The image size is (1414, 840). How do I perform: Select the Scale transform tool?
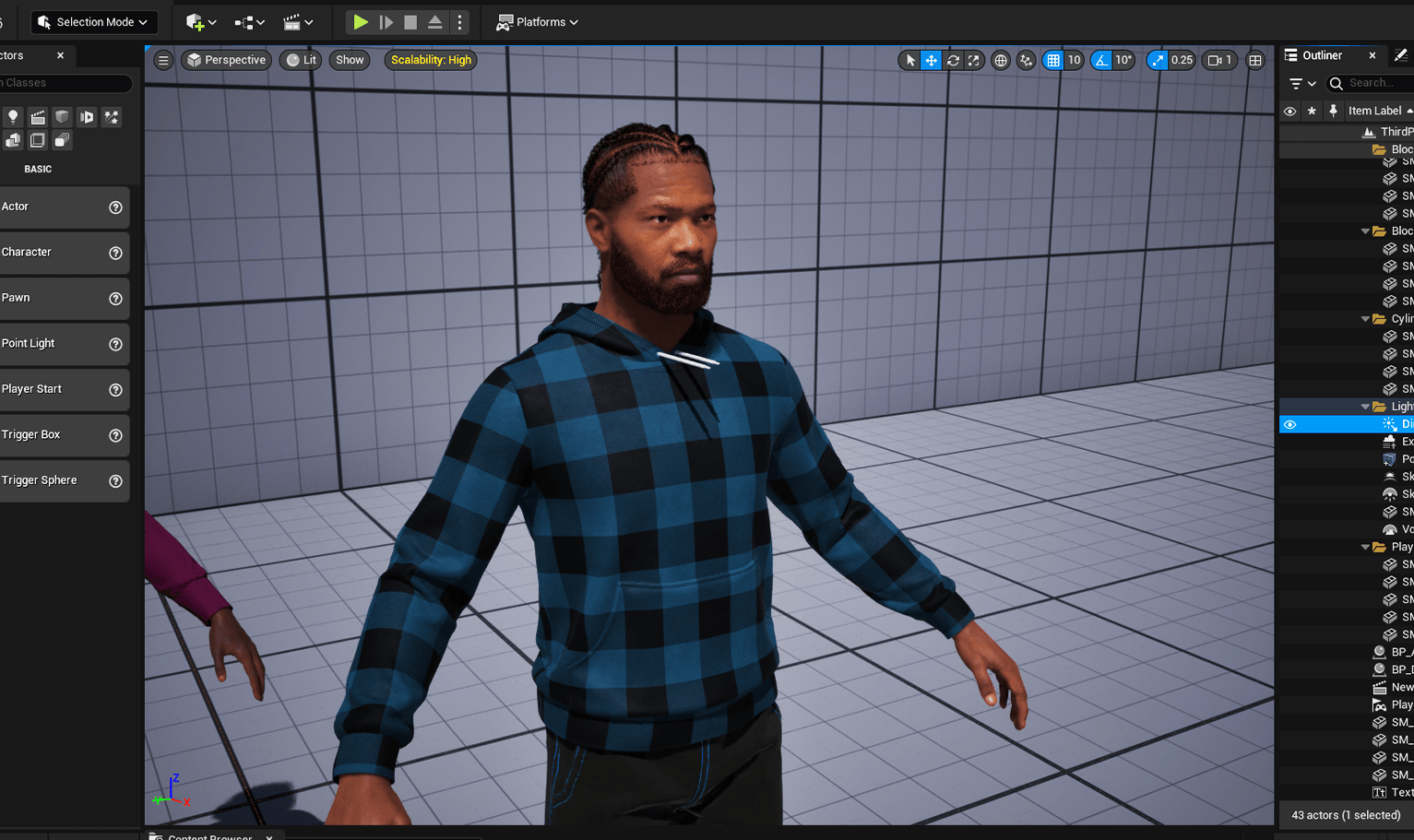click(x=974, y=60)
